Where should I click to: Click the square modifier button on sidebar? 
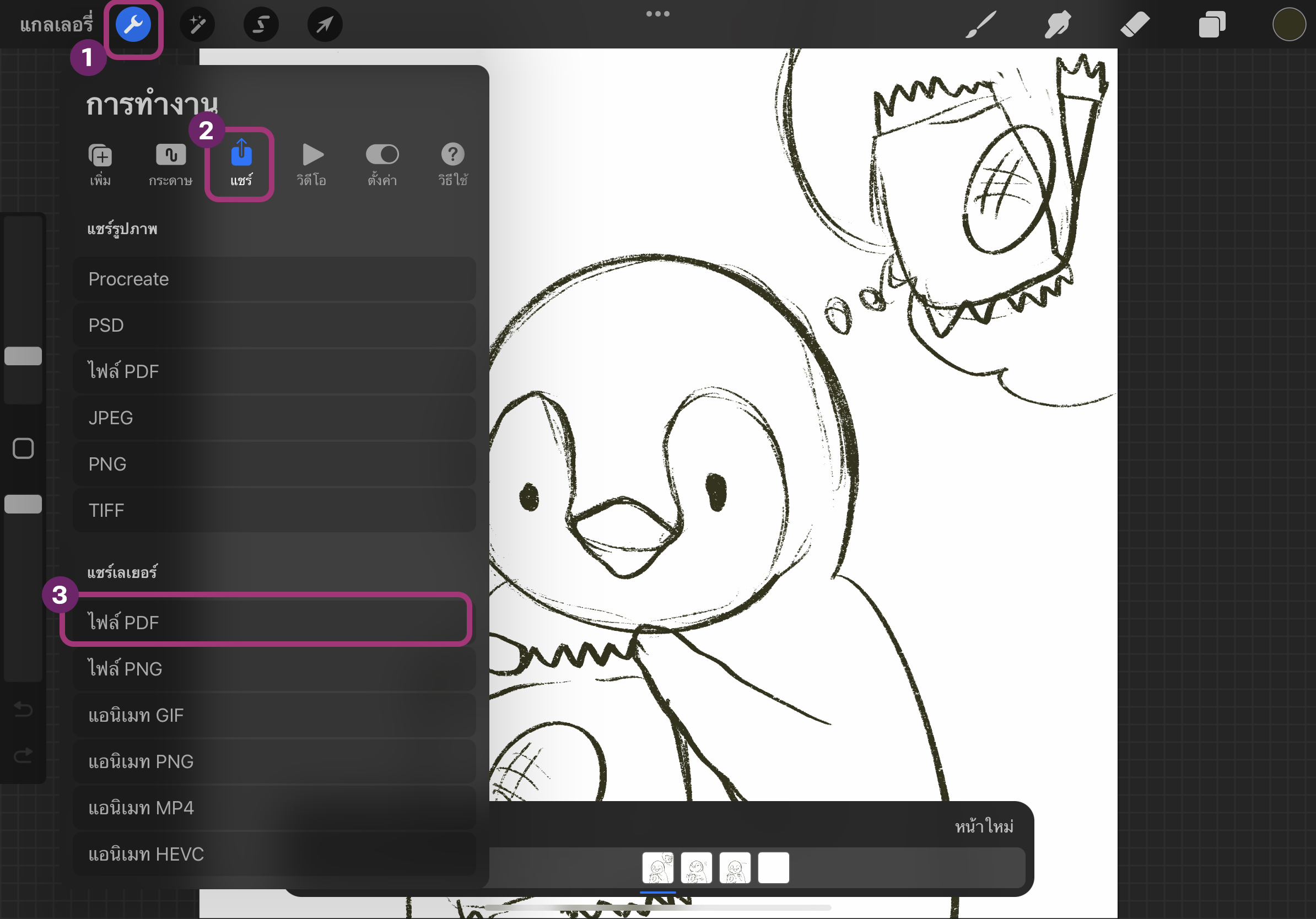(x=23, y=448)
